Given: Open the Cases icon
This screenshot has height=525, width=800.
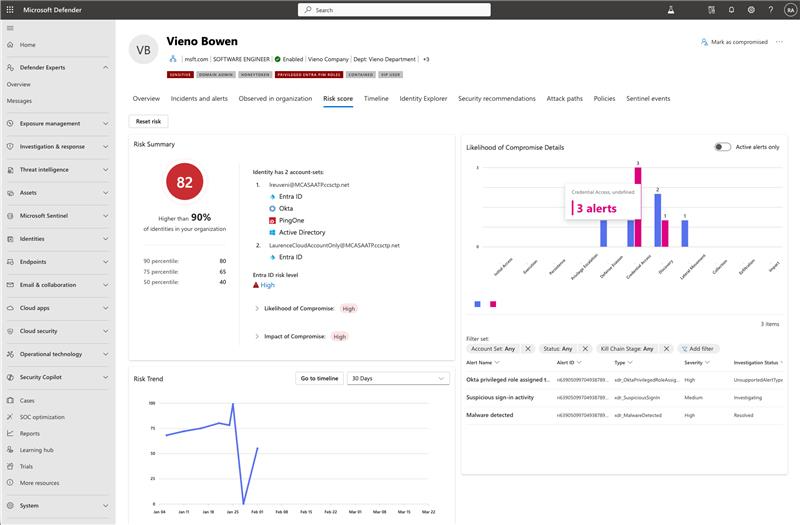Looking at the screenshot, I should point(10,401).
